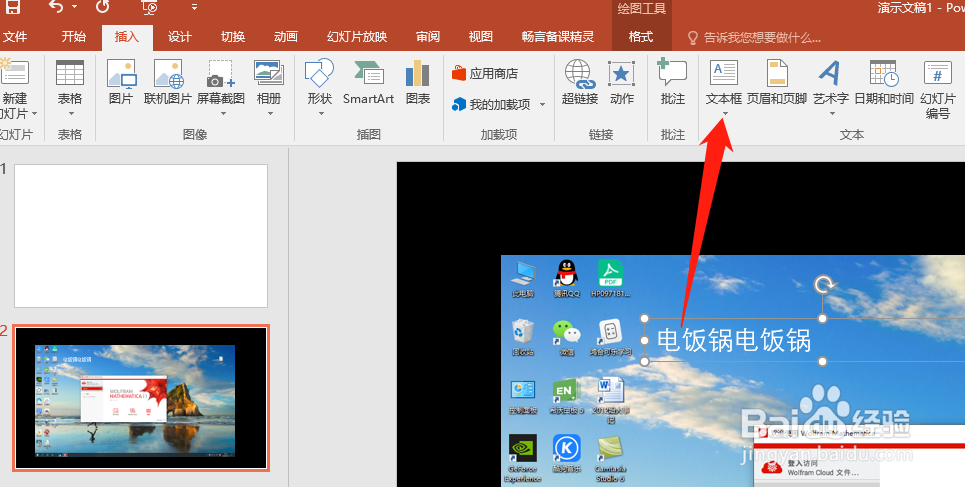Expand the 艺术字 dropdown arrow
The image size is (965, 487).
pyautogui.click(x=832, y=113)
